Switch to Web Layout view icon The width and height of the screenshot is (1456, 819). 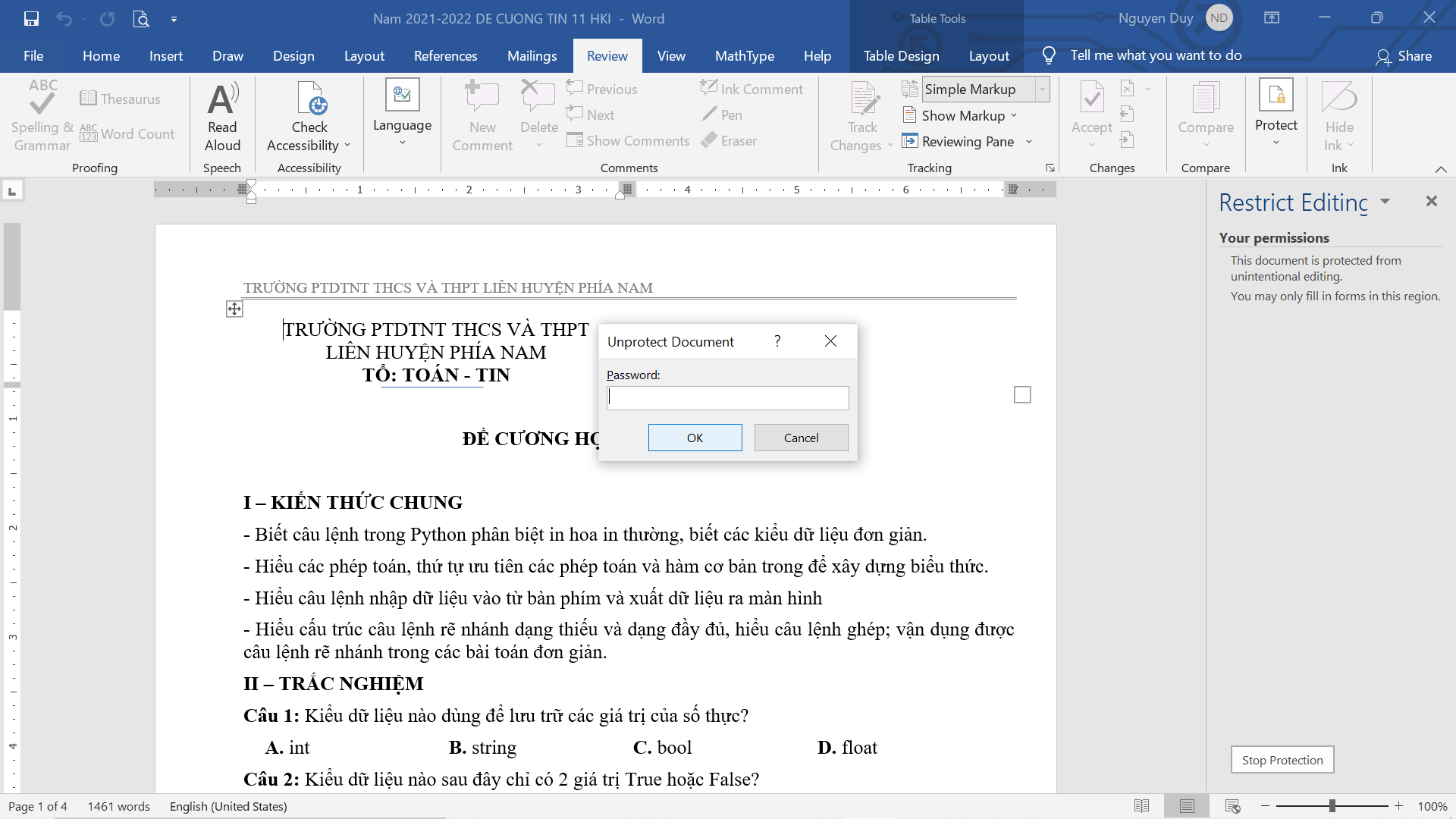coord(1232,806)
